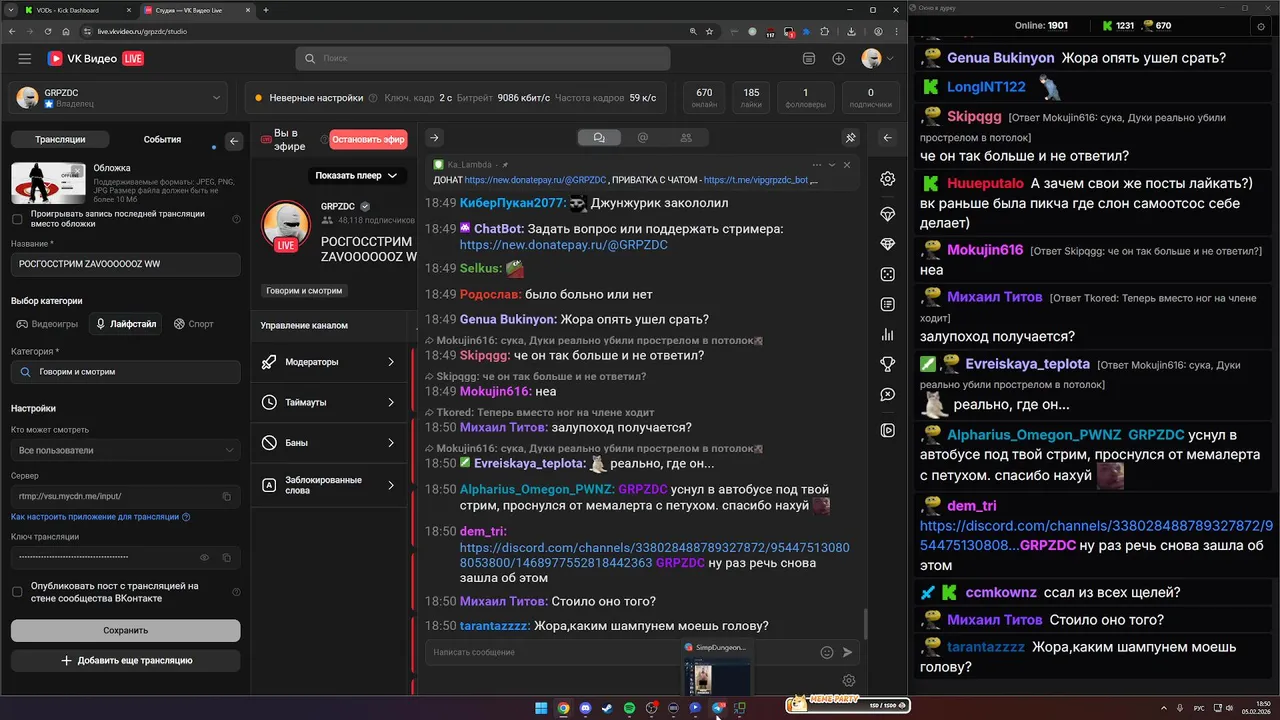Click the Сохранить button

click(x=125, y=630)
